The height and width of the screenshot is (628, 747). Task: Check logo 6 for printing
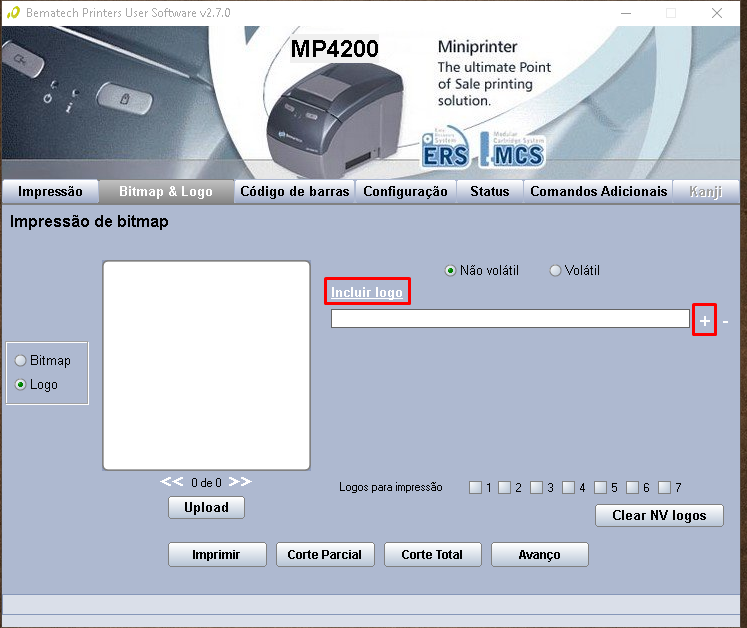632,487
